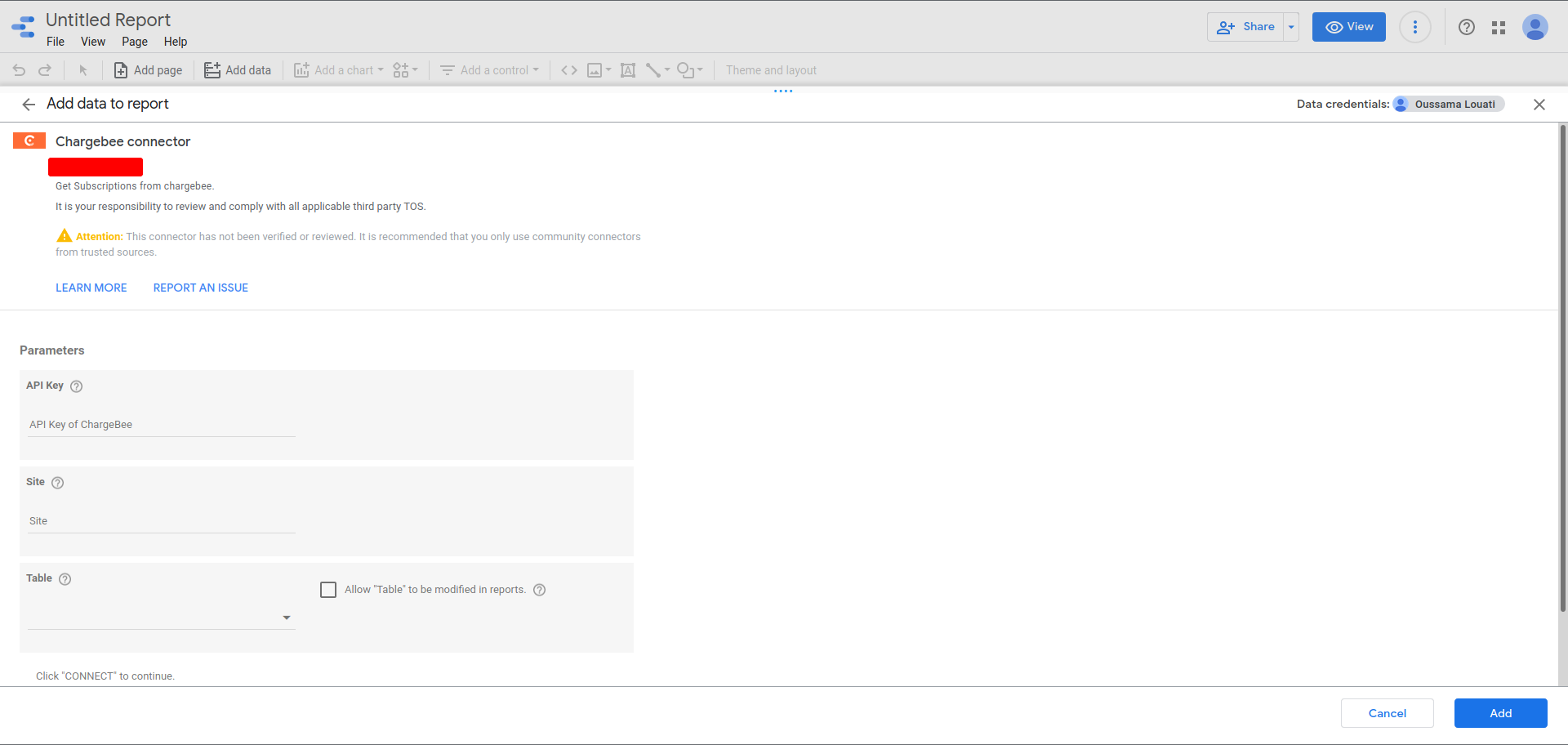
Task: Switch to View mode
Action: point(1349,27)
